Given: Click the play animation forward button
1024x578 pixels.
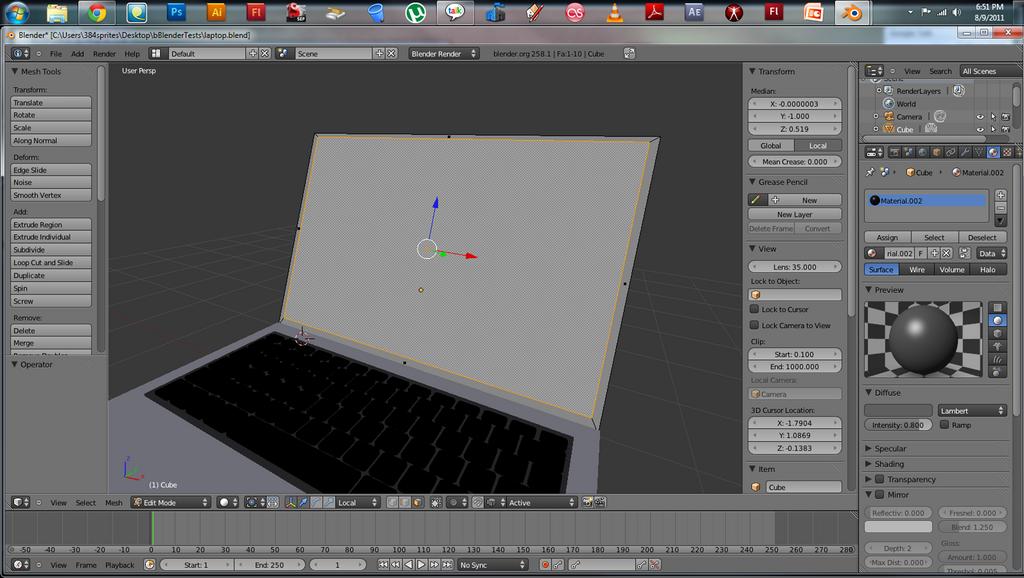Looking at the screenshot, I should (x=421, y=564).
